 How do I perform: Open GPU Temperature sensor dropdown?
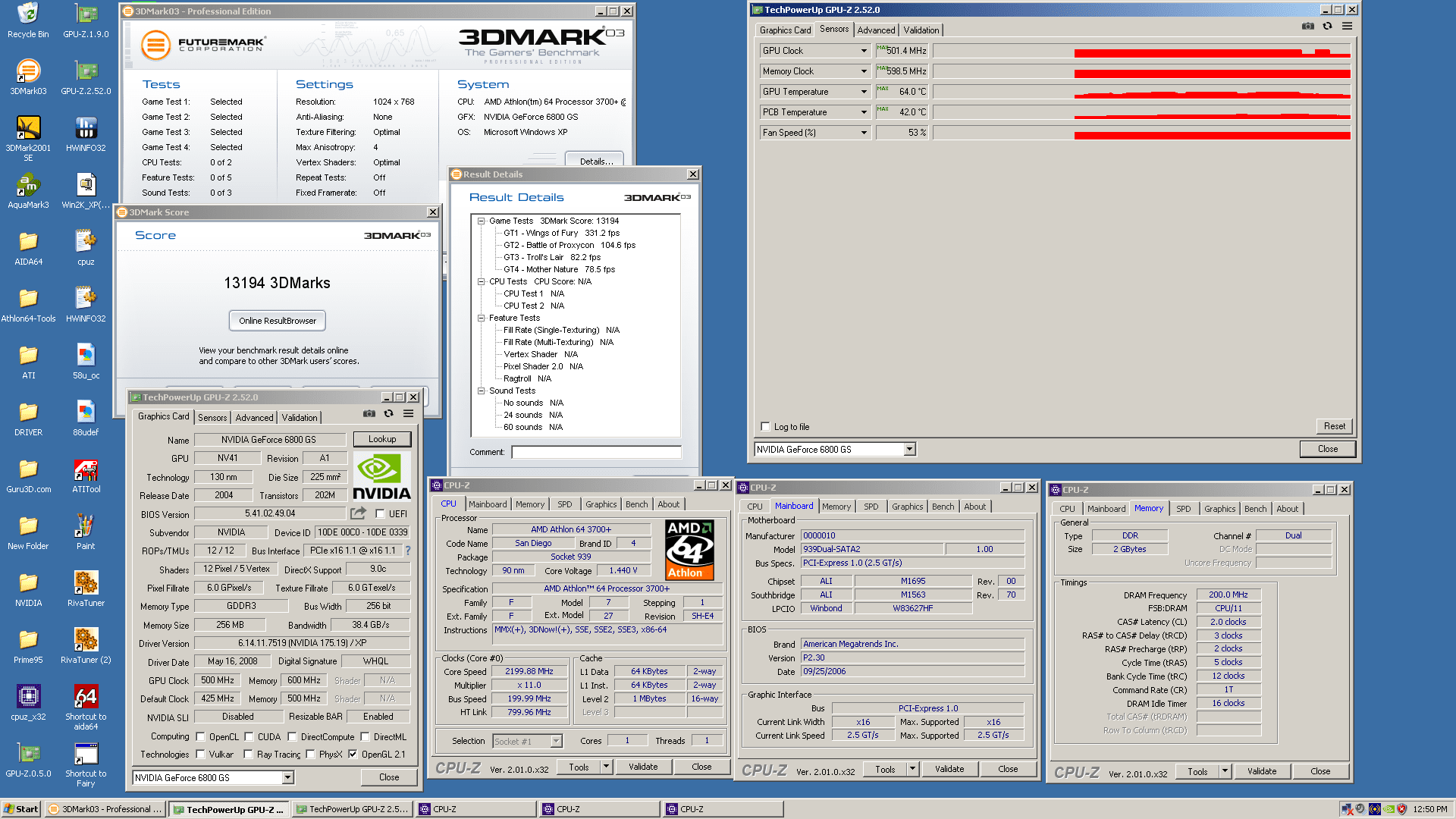pos(864,92)
